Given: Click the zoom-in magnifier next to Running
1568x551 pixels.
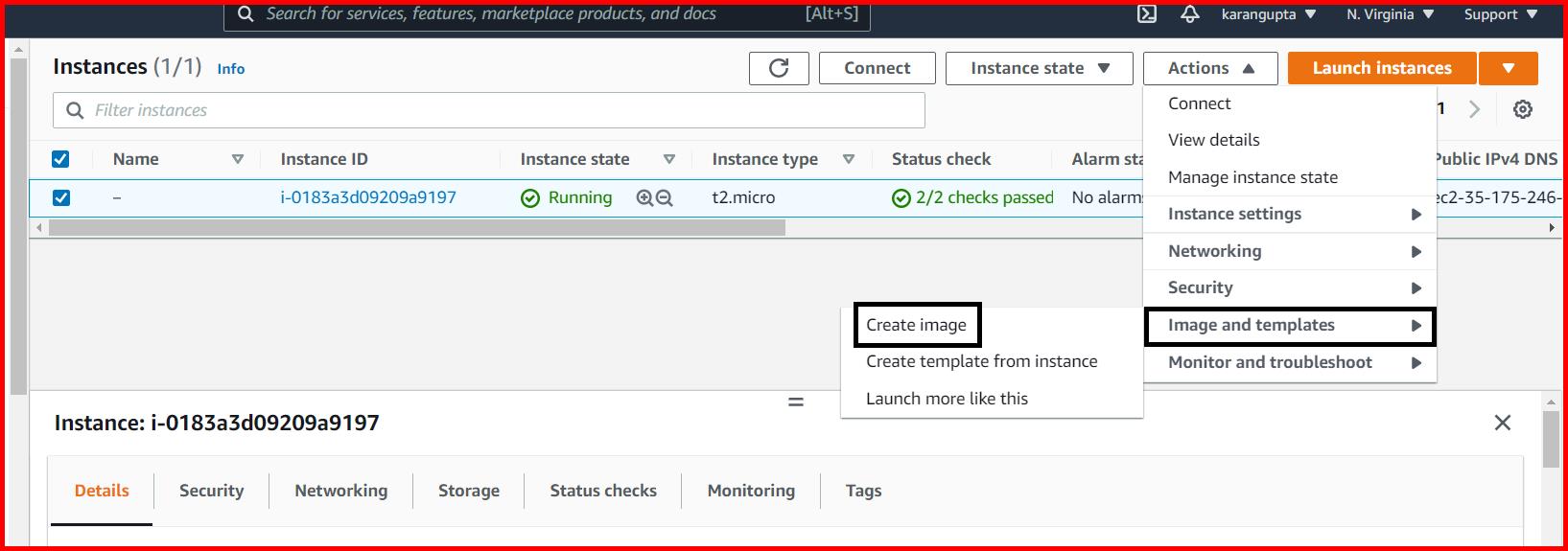Looking at the screenshot, I should tap(644, 198).
